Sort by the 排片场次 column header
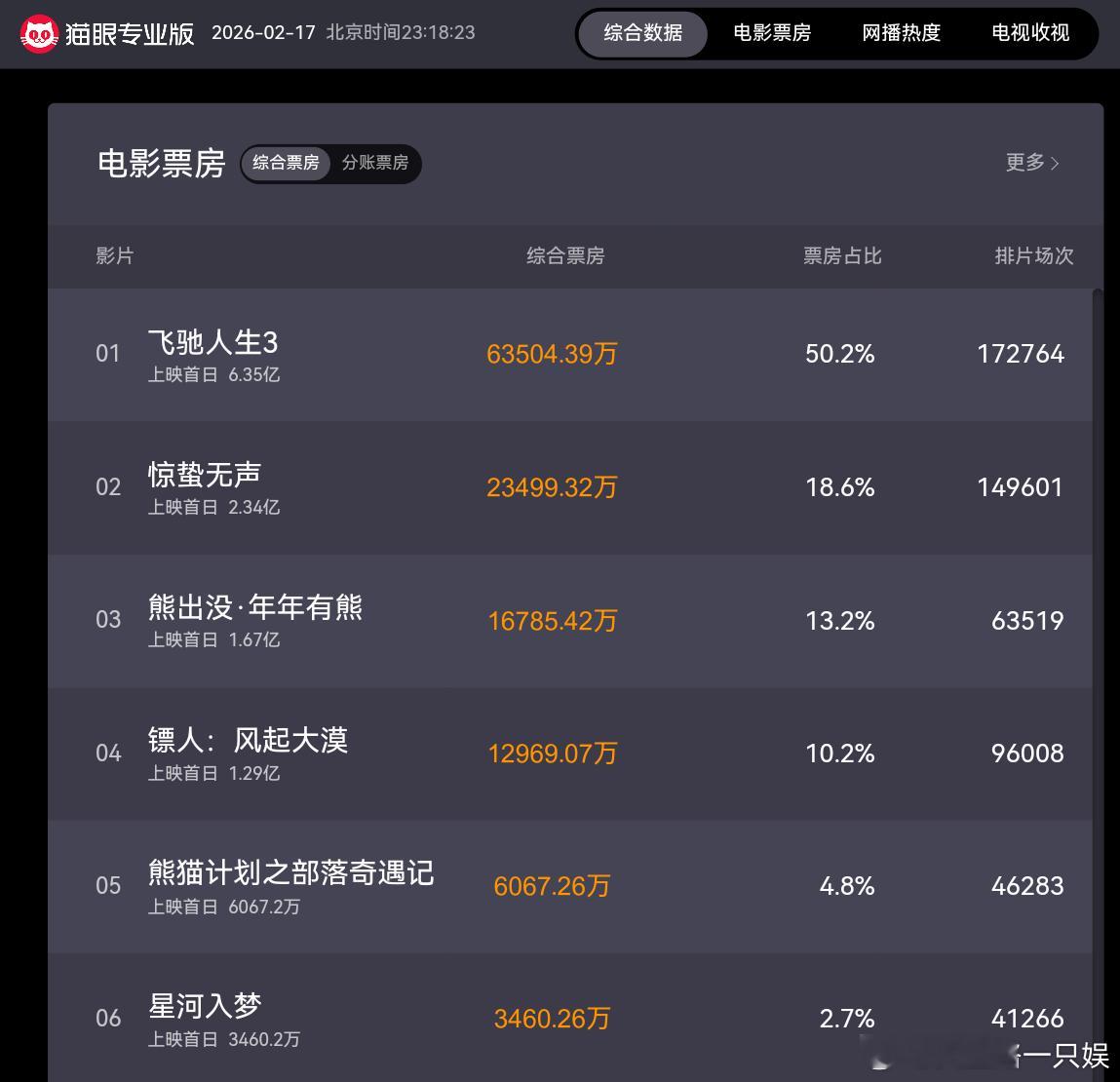 click(x=1033, y=256)
